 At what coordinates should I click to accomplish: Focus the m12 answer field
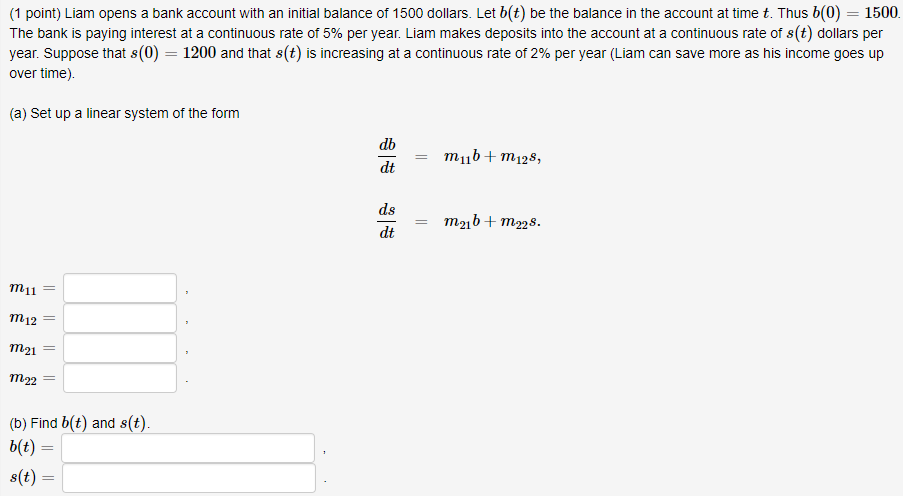tap(120, 318)
